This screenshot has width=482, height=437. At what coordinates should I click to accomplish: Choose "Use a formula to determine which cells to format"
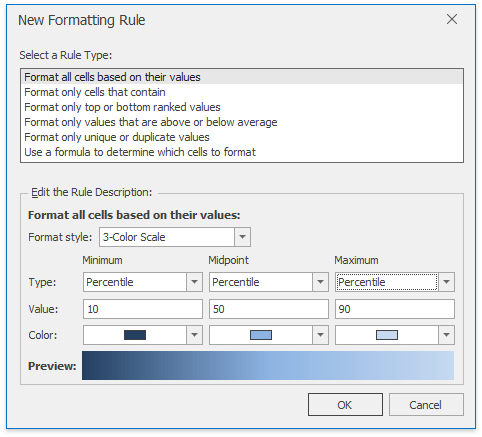[242, 152]
